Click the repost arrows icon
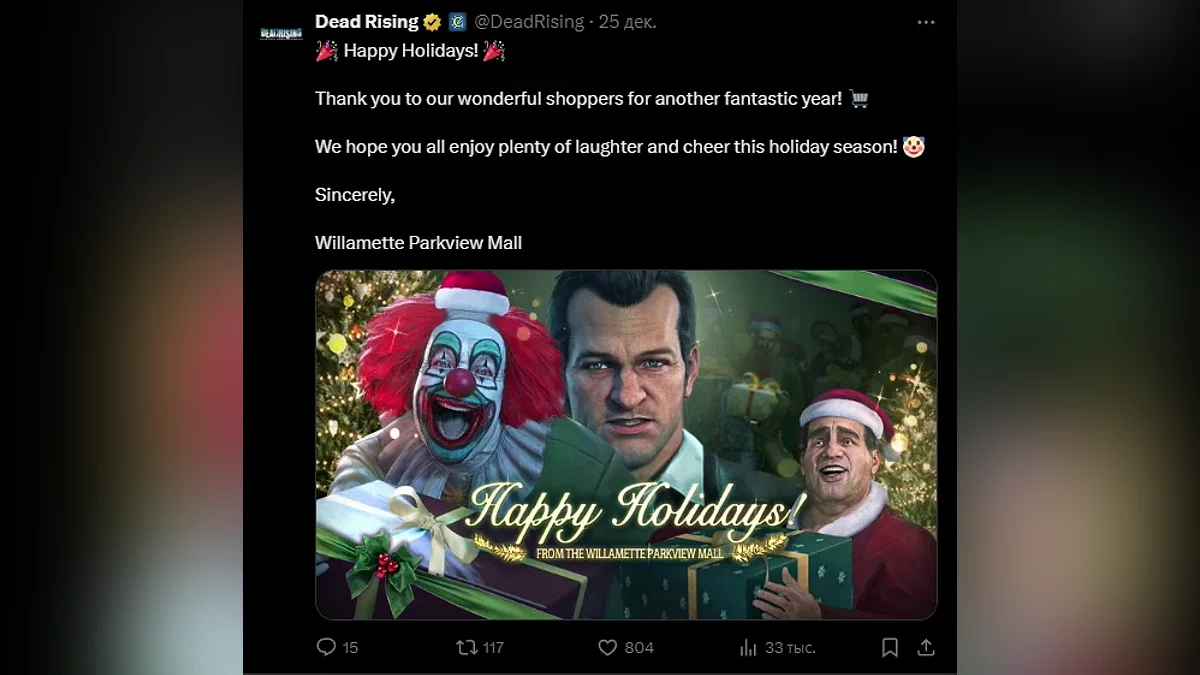This screenshot has width=1200, height=675. 466,647
